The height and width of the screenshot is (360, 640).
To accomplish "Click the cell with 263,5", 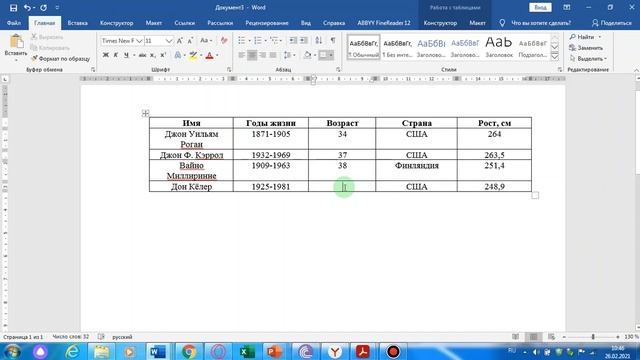I will (494, 155).
